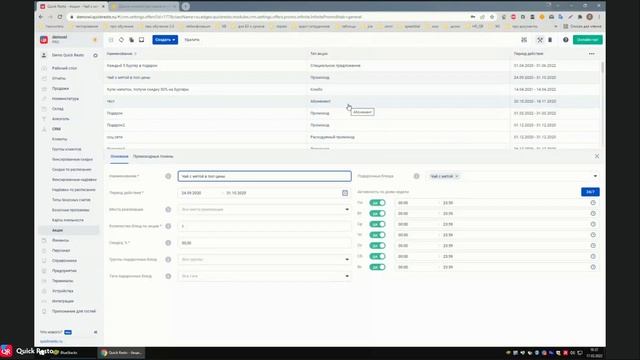
Task: Toggle the split panel layout icon
Action: click(142, 40)
